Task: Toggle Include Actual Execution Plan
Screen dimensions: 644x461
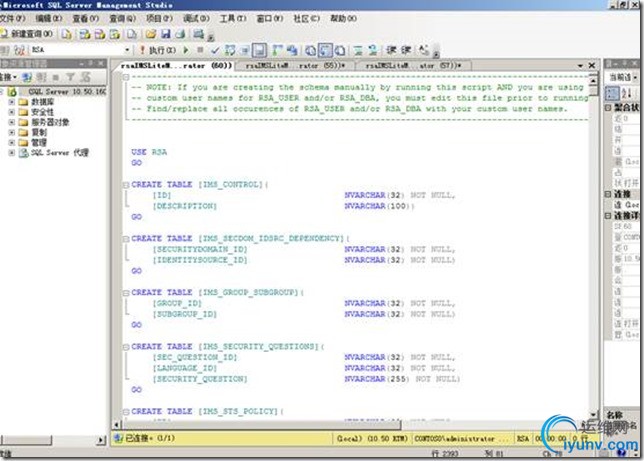Action: (x=277, y=50)
